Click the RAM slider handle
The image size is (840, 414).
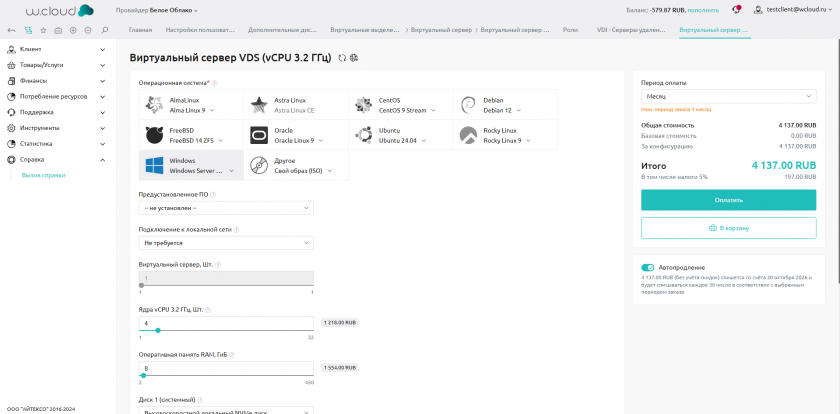click(143, 375)
